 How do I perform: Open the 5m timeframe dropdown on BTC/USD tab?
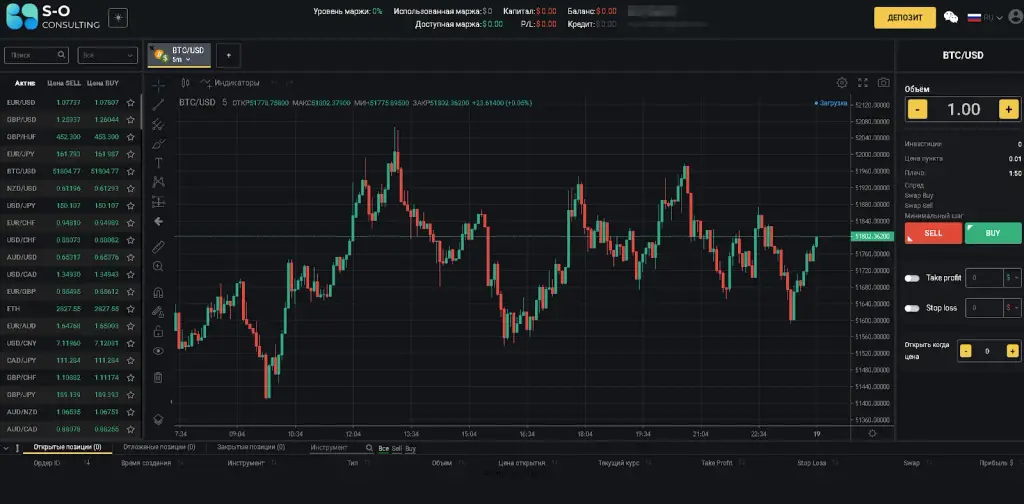[182, 59]
